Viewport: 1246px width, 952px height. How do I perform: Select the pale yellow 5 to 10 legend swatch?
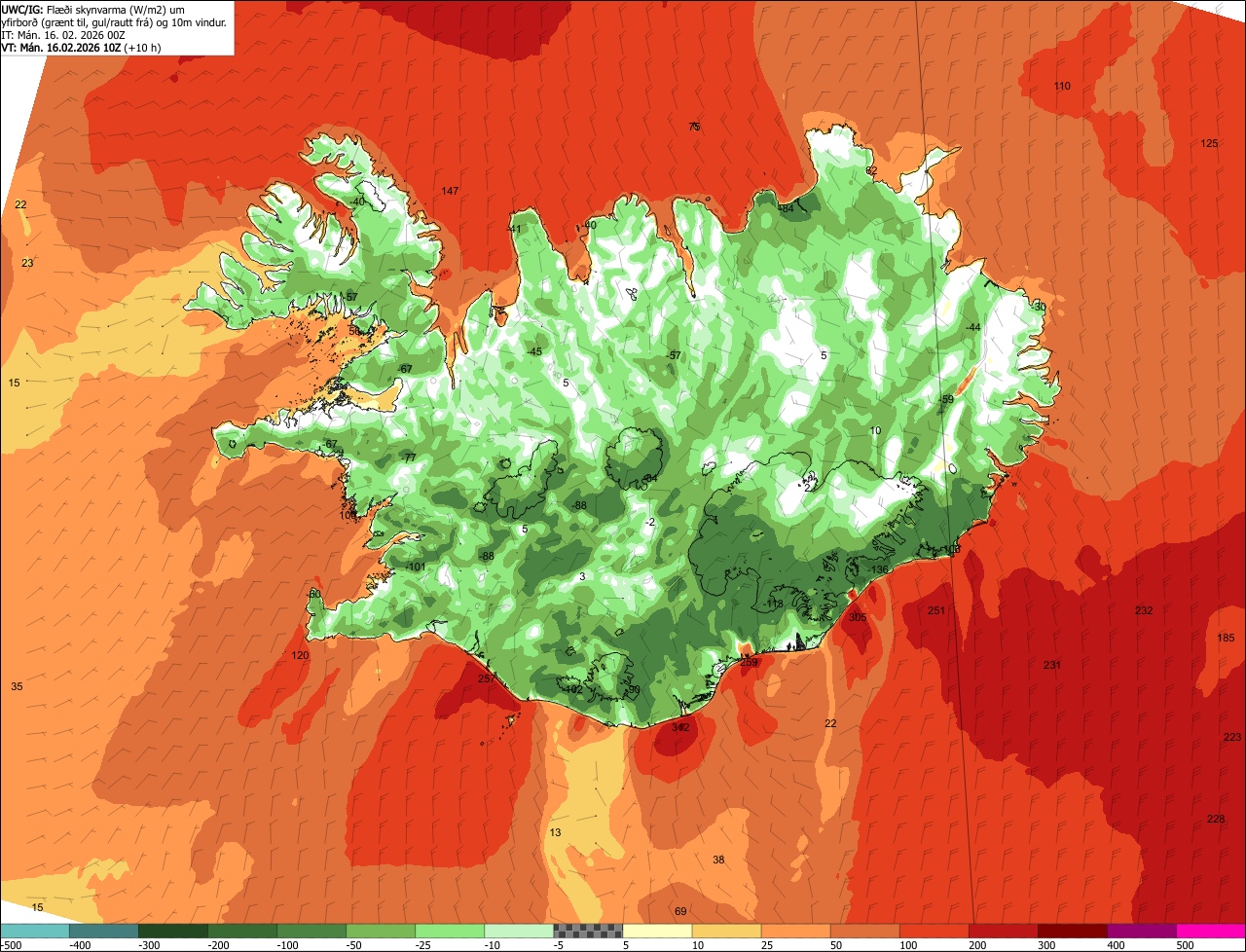pyautogui.click(x=657, y=930)
